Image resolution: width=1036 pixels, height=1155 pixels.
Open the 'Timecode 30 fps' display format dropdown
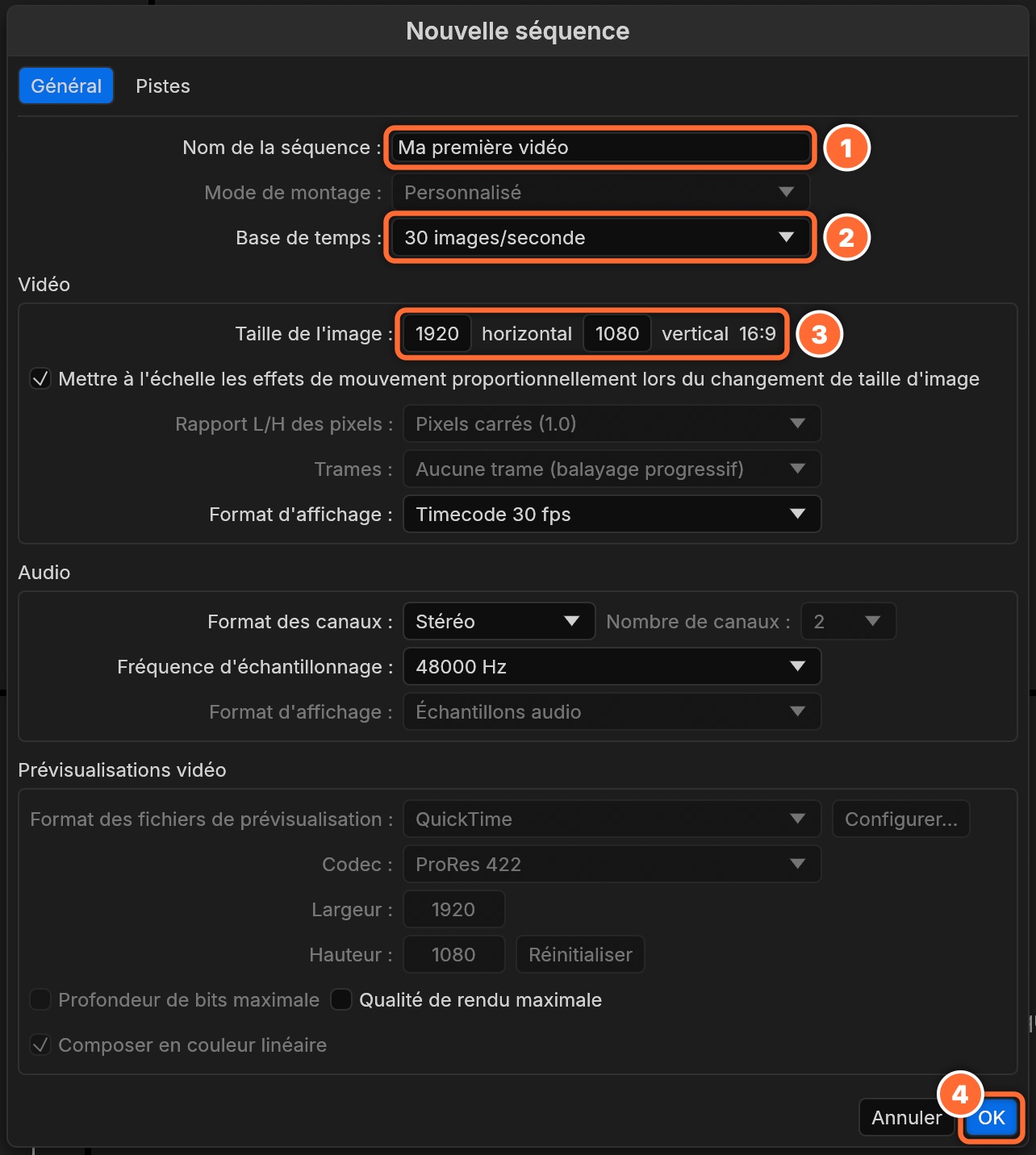click(612, 515)
